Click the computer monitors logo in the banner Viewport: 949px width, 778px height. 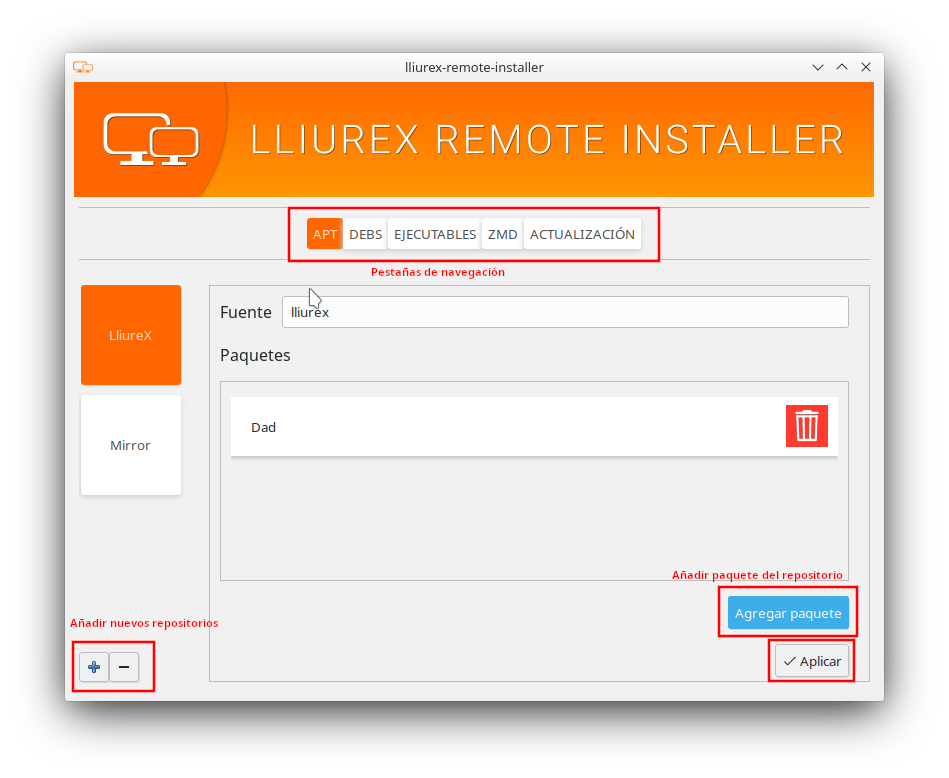151,139
